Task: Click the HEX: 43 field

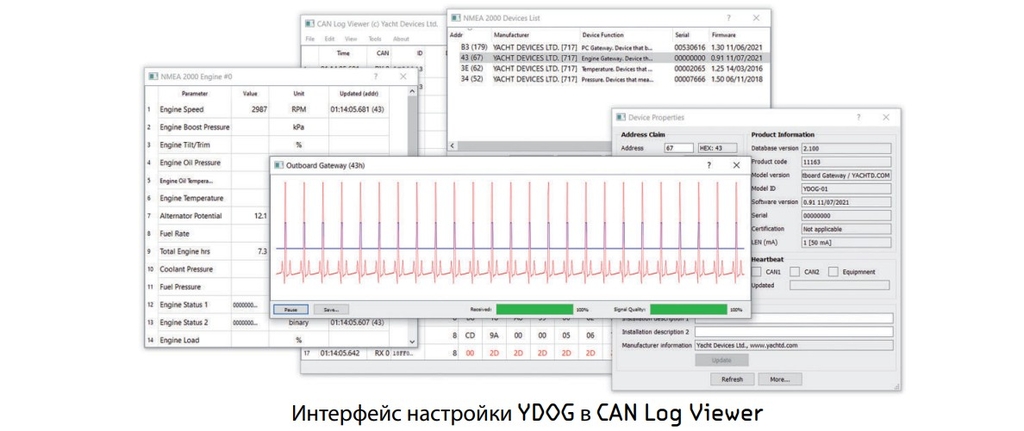Action: 717,148
